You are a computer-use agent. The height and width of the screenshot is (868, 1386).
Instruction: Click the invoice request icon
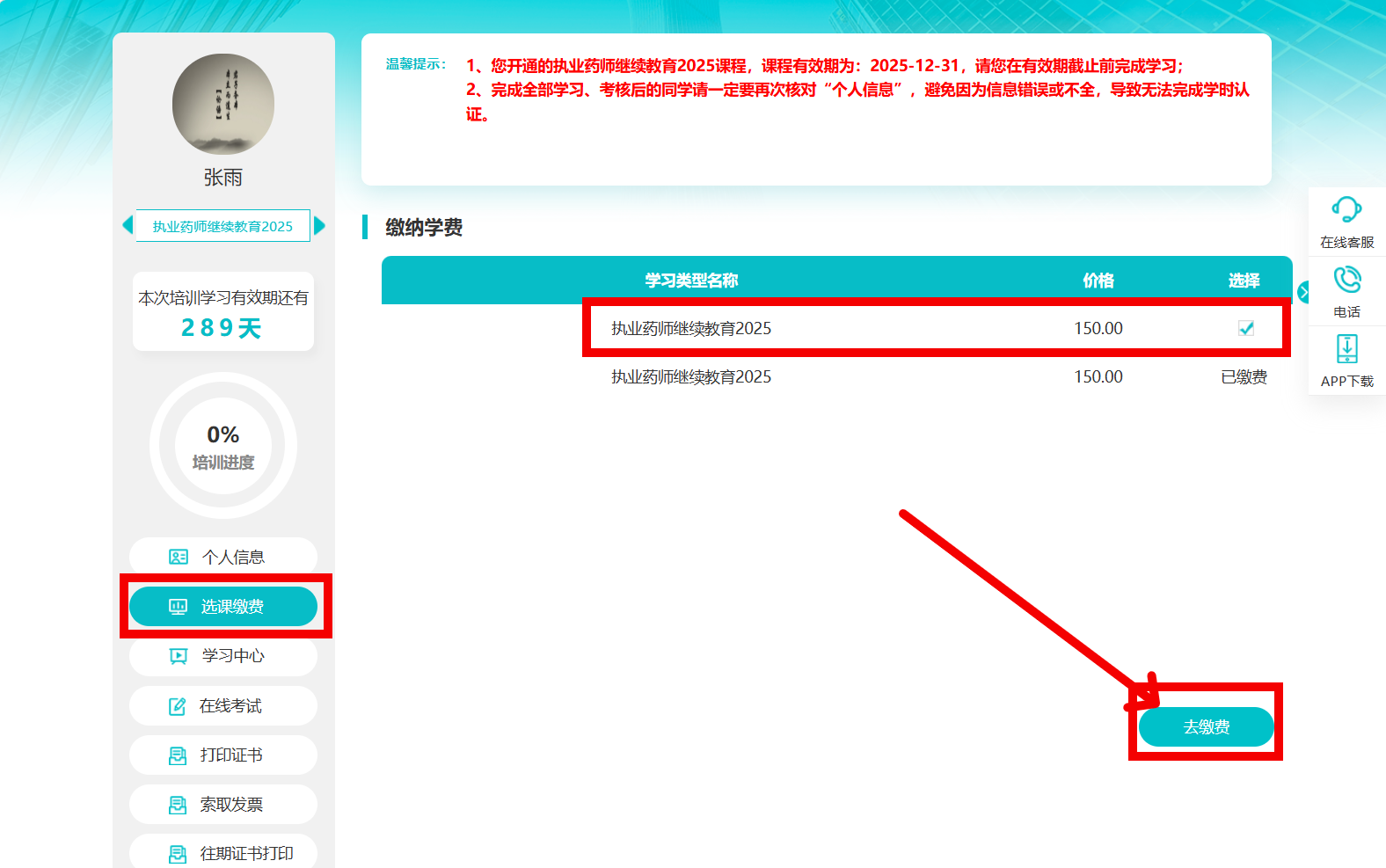(x=178, y=805)
